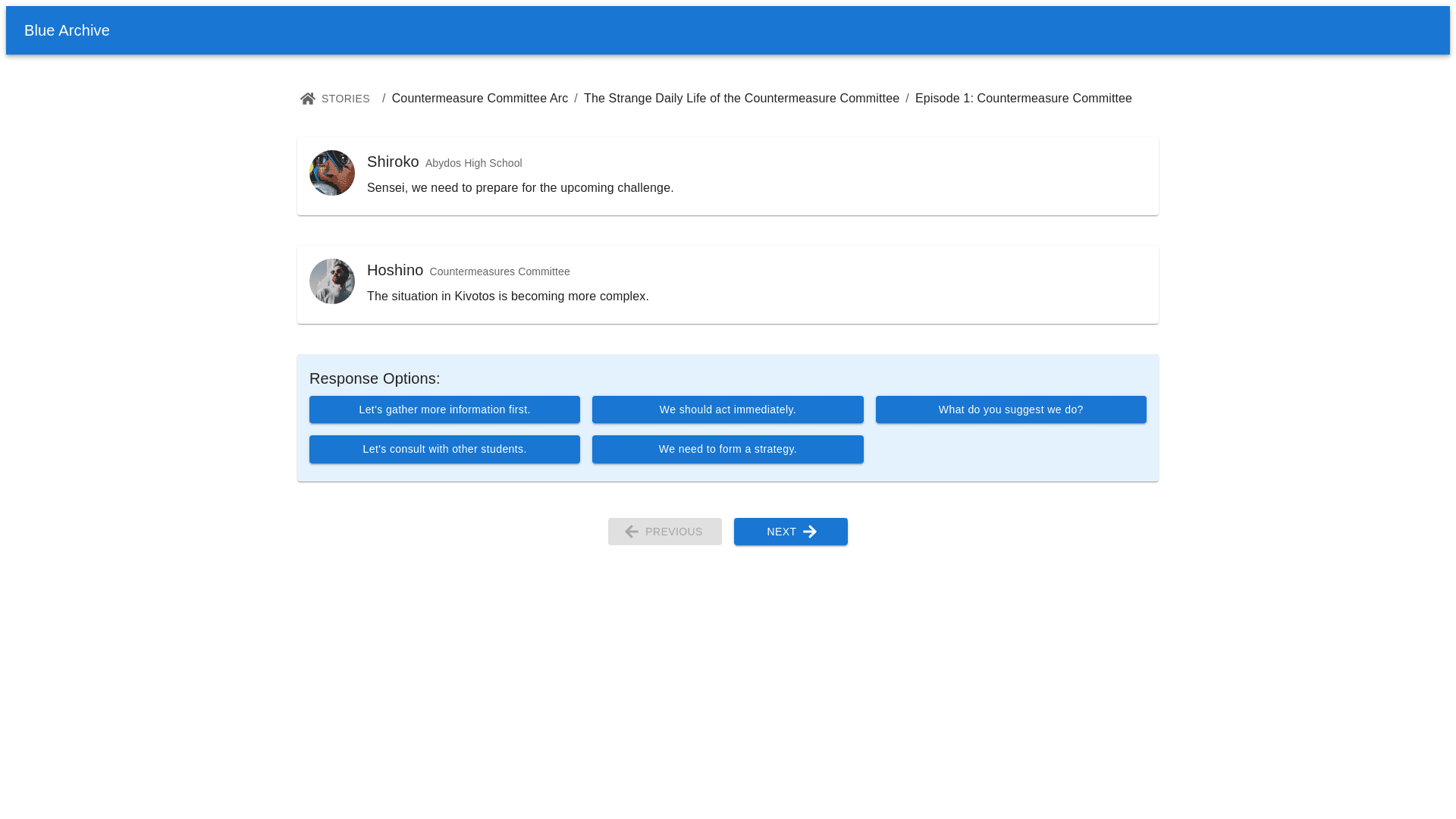
Task: Click Shiroko's avatar picture
Action: 332,173
